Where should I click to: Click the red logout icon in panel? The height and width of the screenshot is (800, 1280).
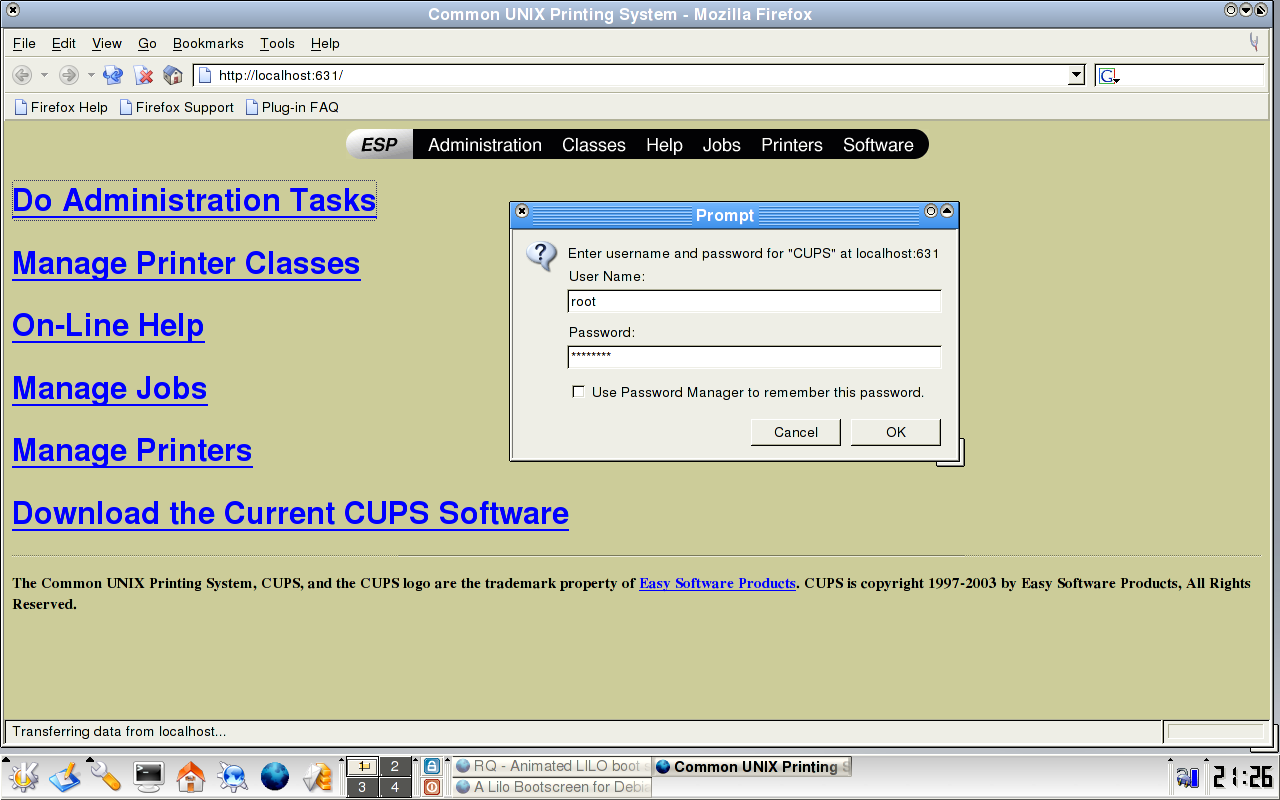[431, 787]
